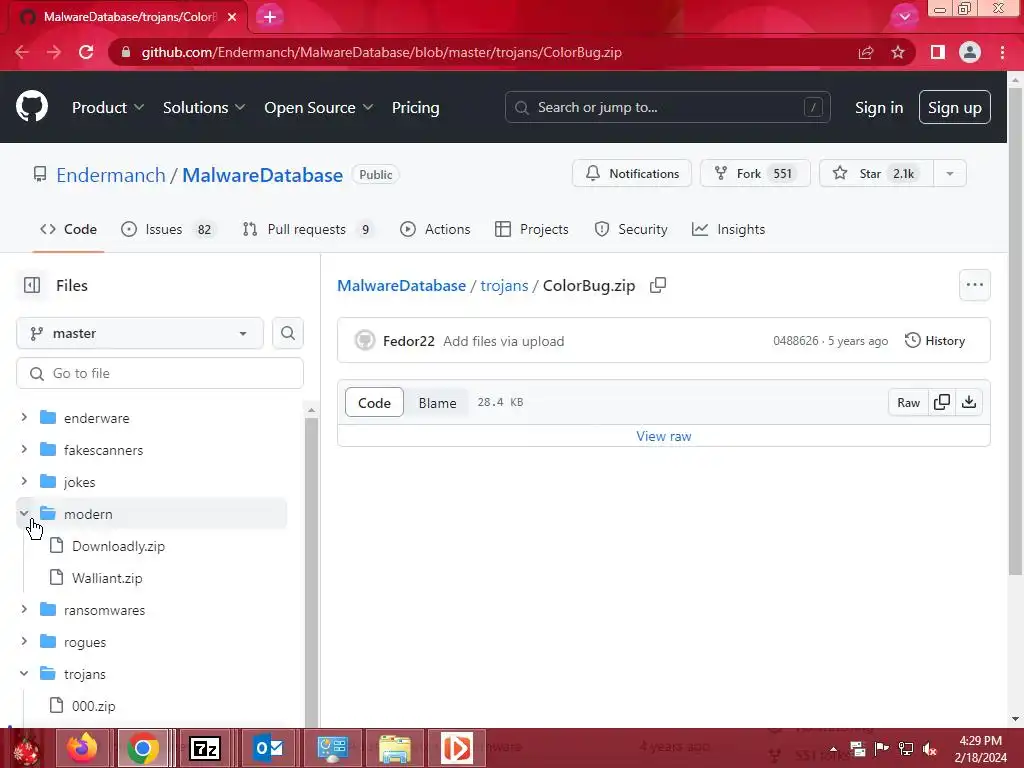The image size is (1024, 768).
Task: Open file explorer from taskbar
Action: 395,748
